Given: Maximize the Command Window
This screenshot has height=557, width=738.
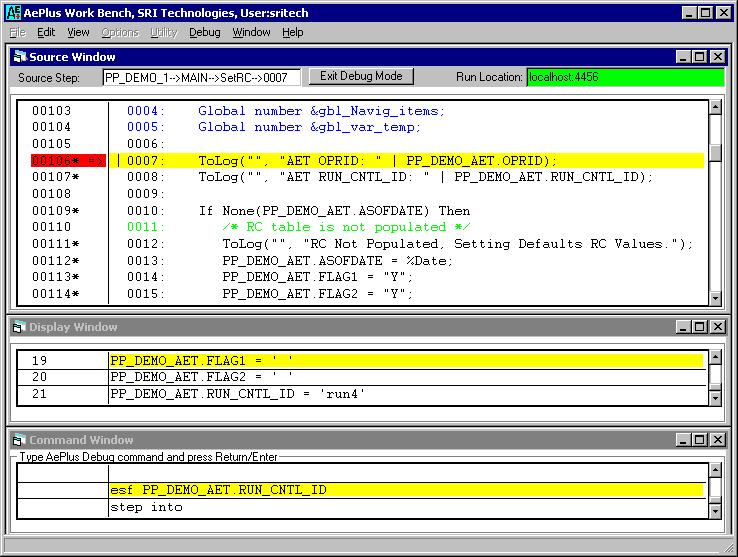Looking at the screenshot, I should (x=700, y=440).
